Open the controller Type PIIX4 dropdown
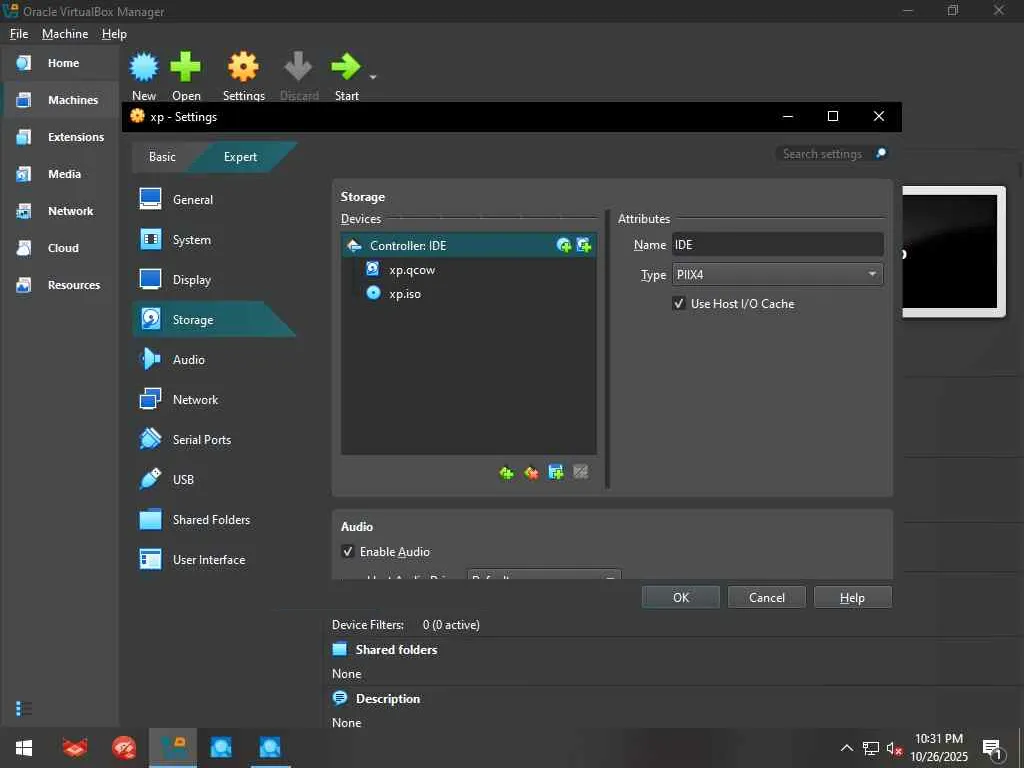This screenshot has width=1024, height=768. click(x=778, y=274)
